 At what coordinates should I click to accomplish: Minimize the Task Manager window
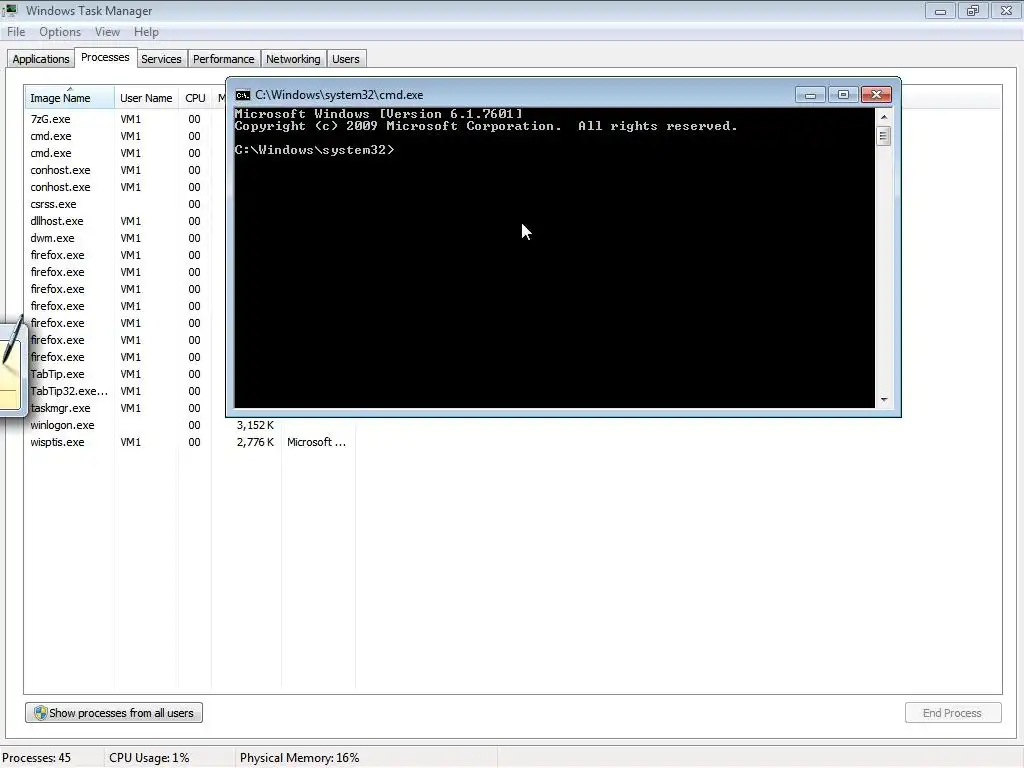click(x=940, y=10)
